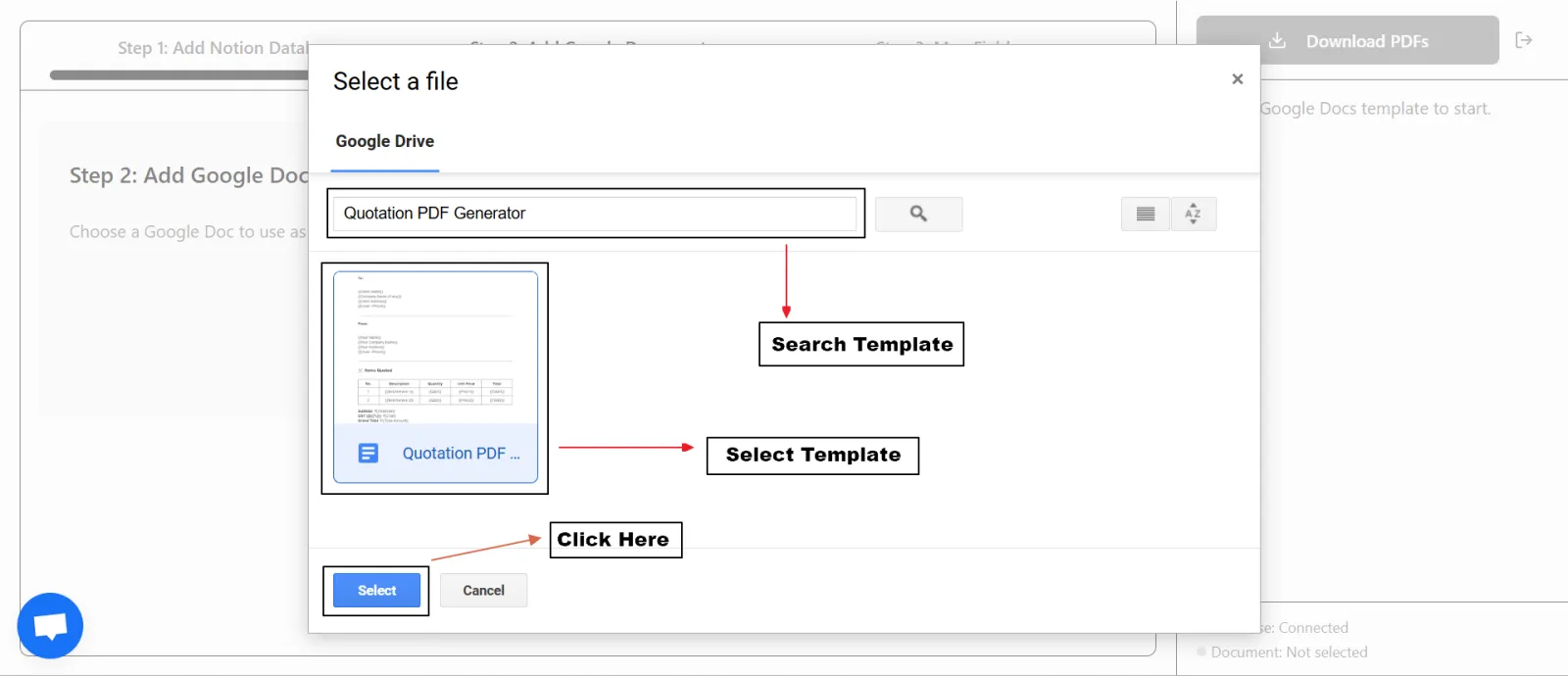Screen dimensions: 1568x676
Task: Focus the Quotation PDF Generator search field
Action: [595, 214]
